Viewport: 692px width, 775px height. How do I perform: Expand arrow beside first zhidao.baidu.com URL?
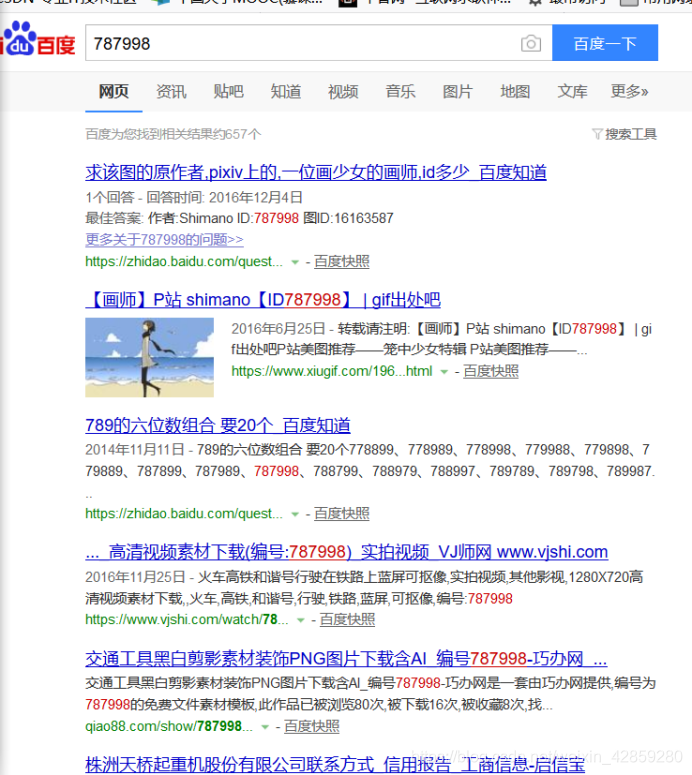coord(295,262)
